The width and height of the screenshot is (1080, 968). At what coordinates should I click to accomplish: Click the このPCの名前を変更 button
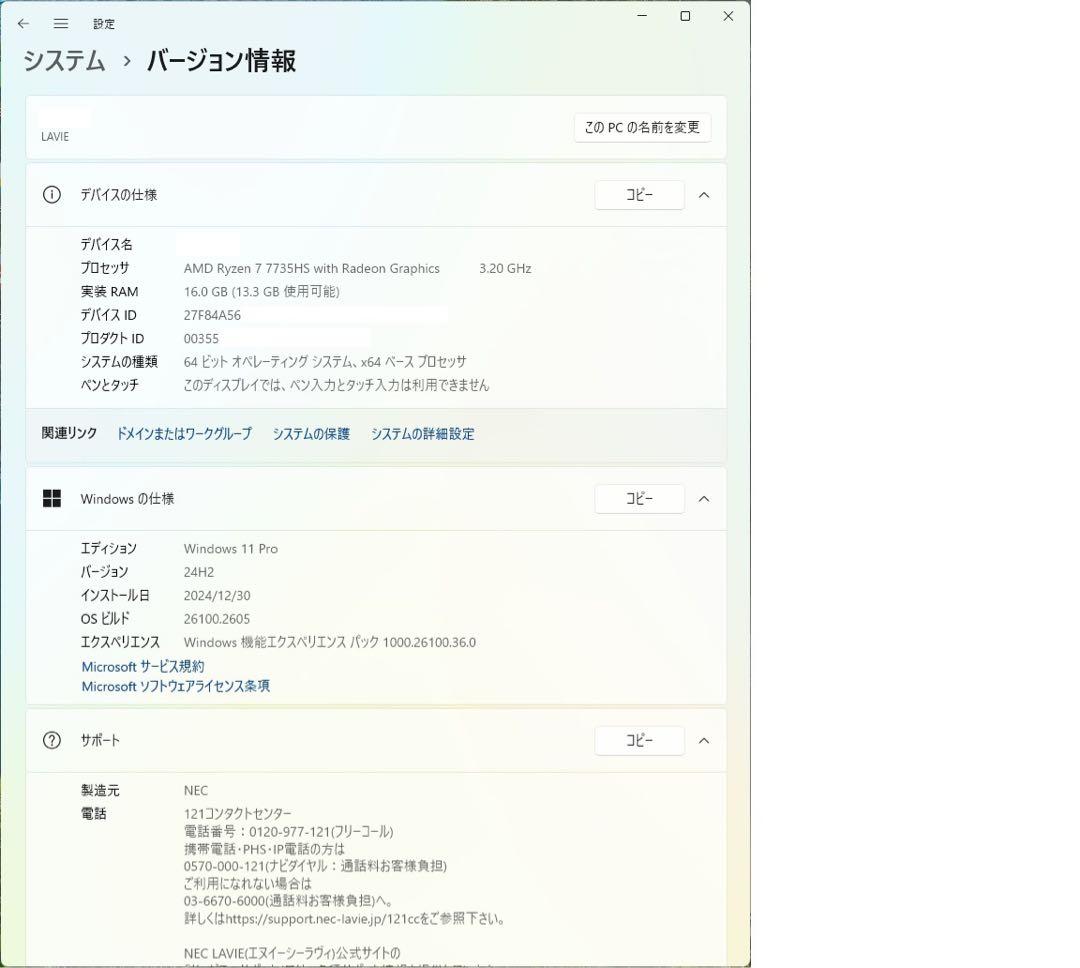point(642,128)
